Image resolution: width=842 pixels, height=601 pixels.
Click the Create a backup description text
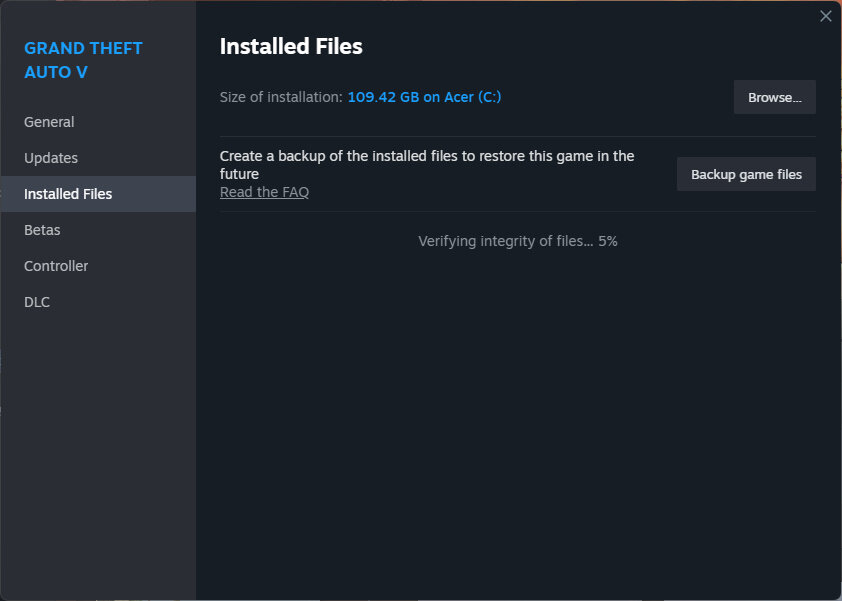pyautogui.click(x=427, y=164)
